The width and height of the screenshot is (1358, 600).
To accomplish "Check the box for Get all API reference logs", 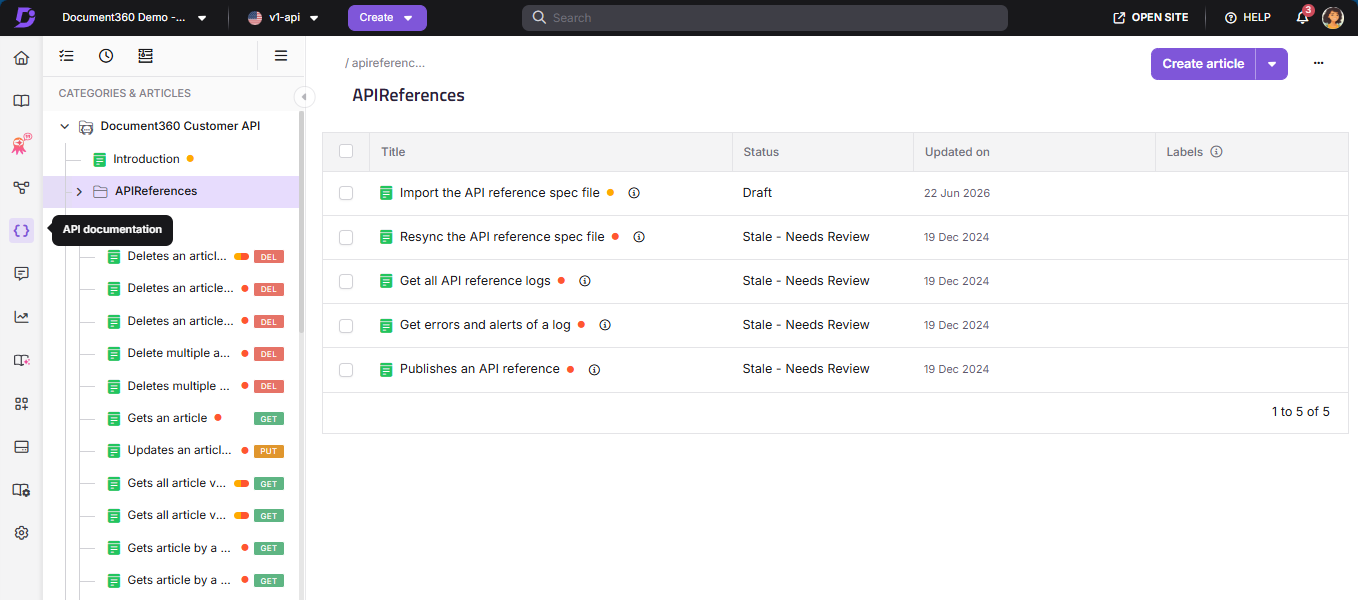I will (x=346, y=282).
